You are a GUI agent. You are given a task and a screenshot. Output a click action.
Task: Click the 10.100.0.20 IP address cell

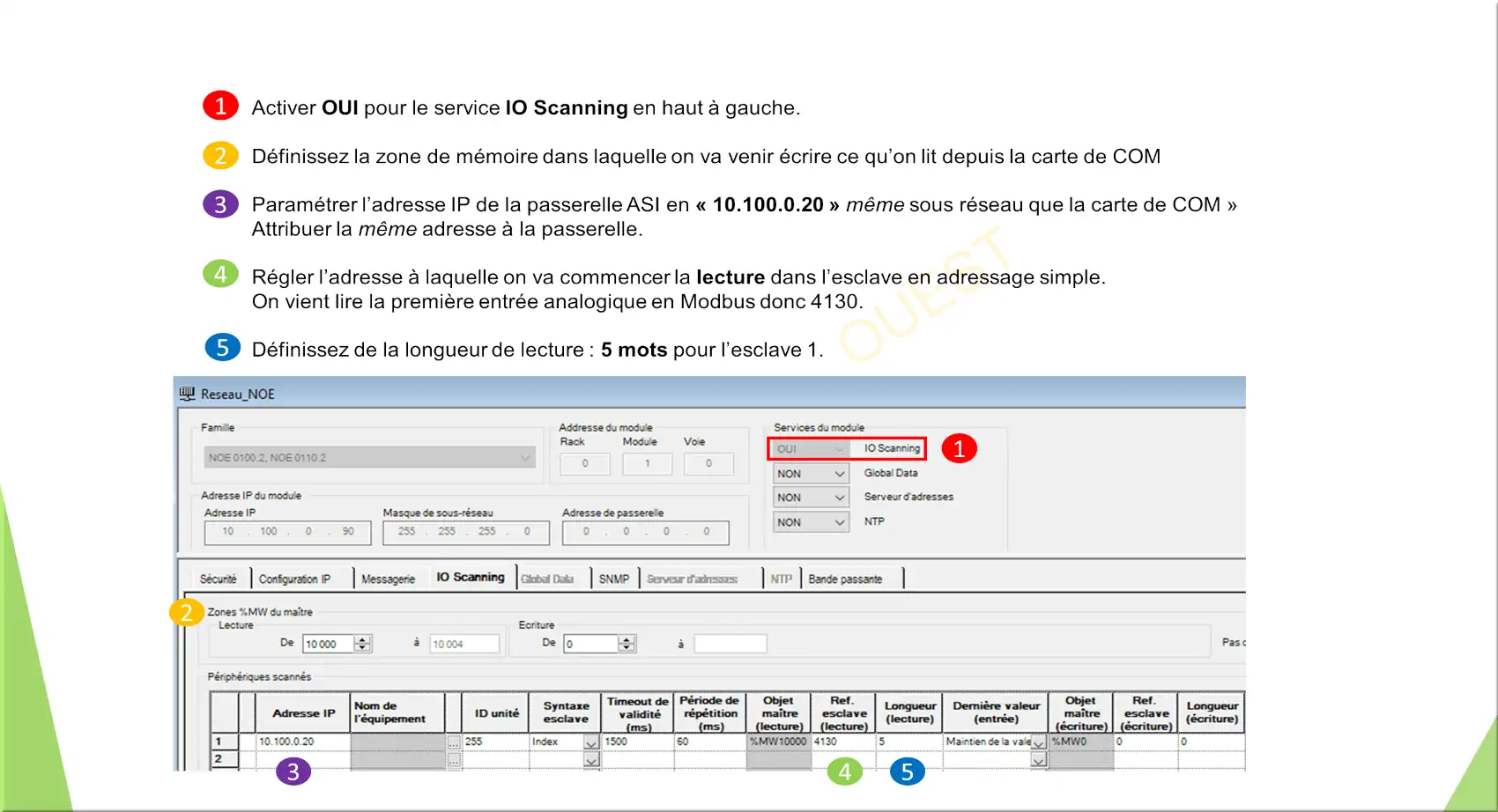point(303,742)
